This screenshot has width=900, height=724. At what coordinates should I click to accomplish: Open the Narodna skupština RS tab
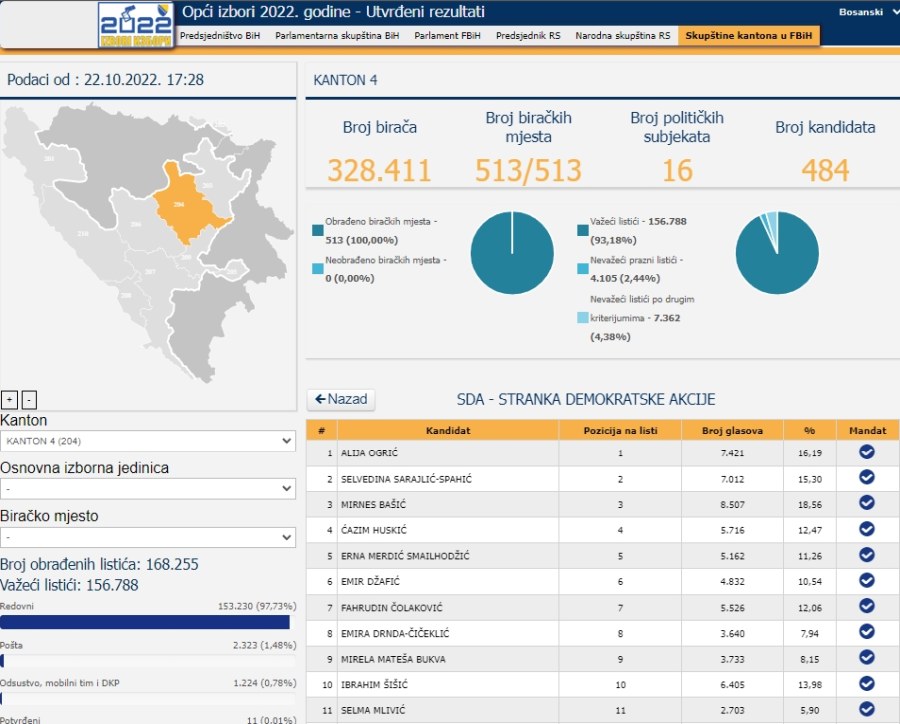tap(622, 35)
